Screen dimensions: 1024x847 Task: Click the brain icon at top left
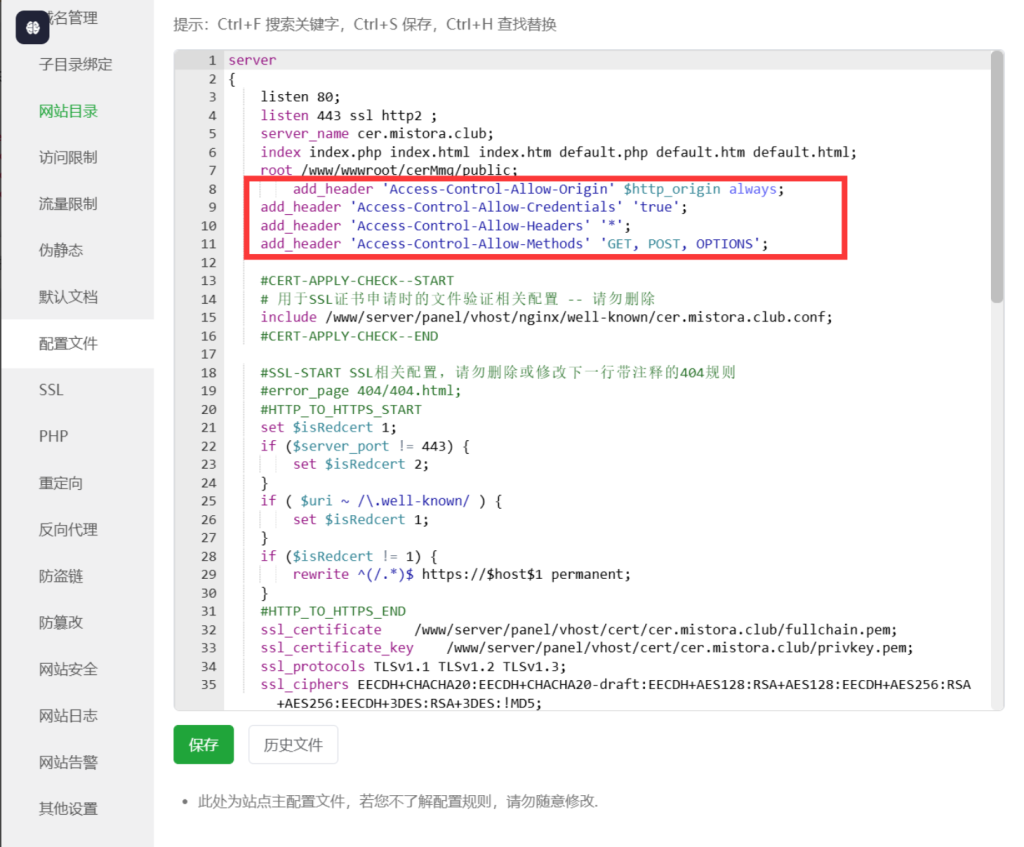point(33,26)
